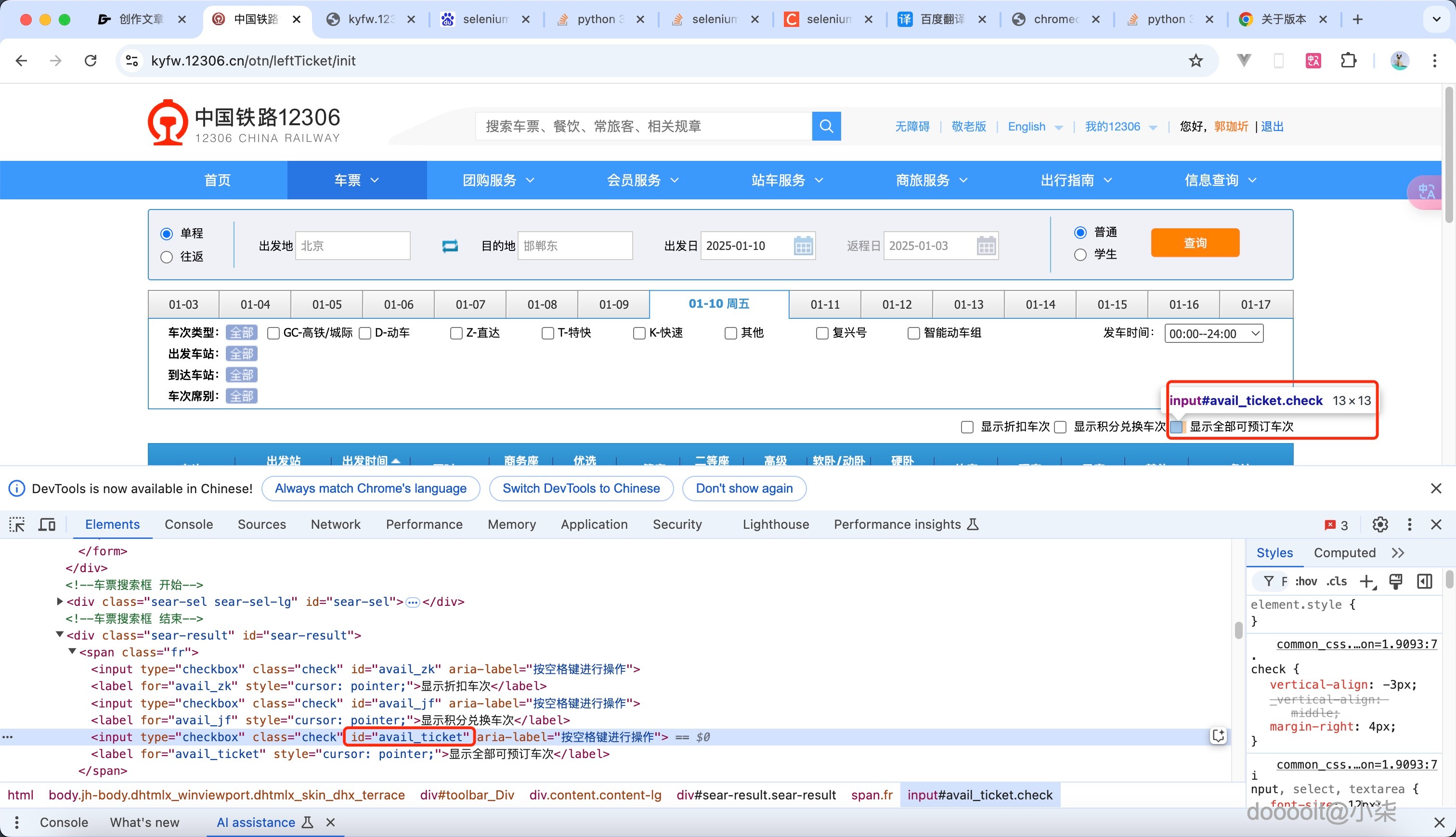Click Switch DevTools to Chinese
1456x837 pixels.
tap(581, 488)
